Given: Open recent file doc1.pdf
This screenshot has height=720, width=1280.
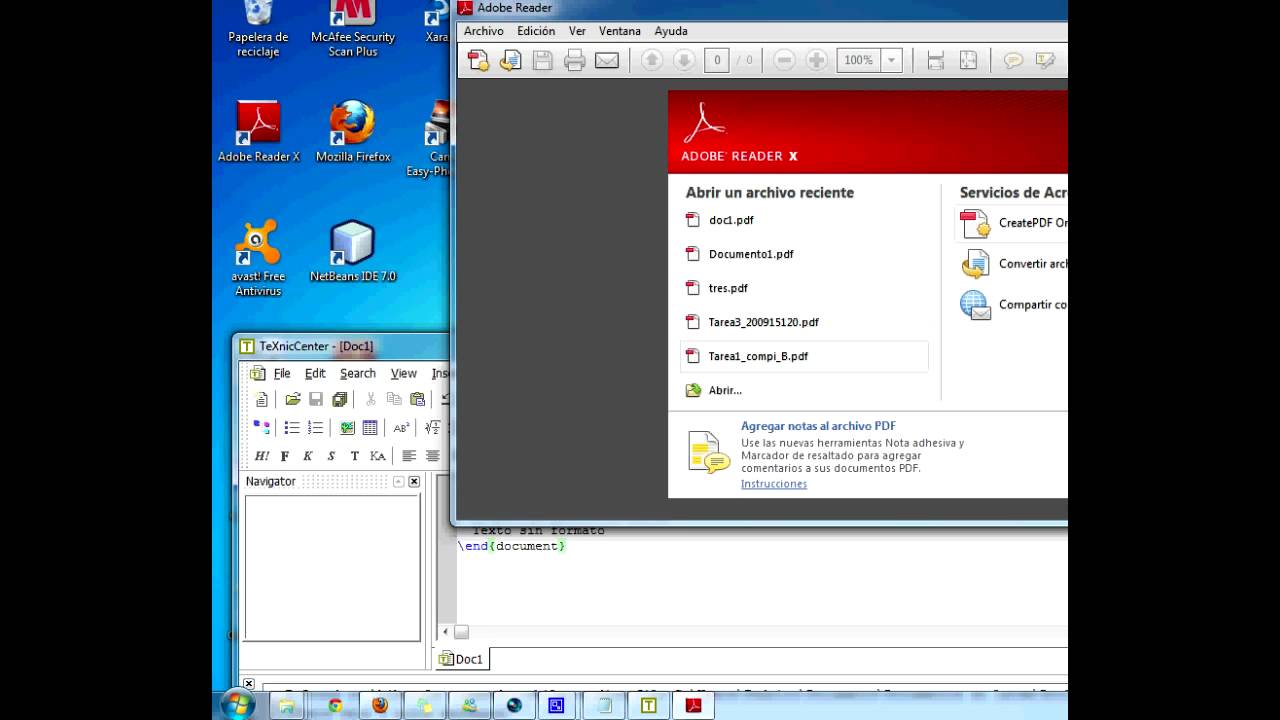Looking at the screenshot, I should pos(731,220).
